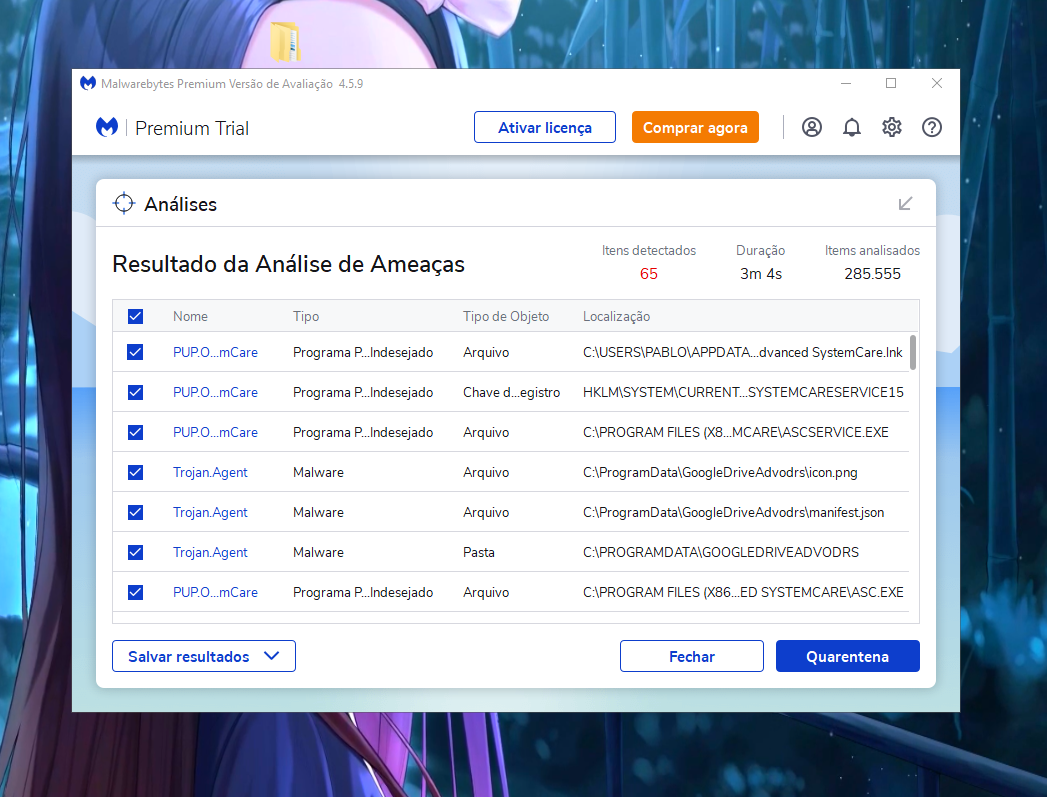Open PUP.O...mCare link for ASC.EXE row
This screenshot has width=1047, height=797.
coord(215,592)
